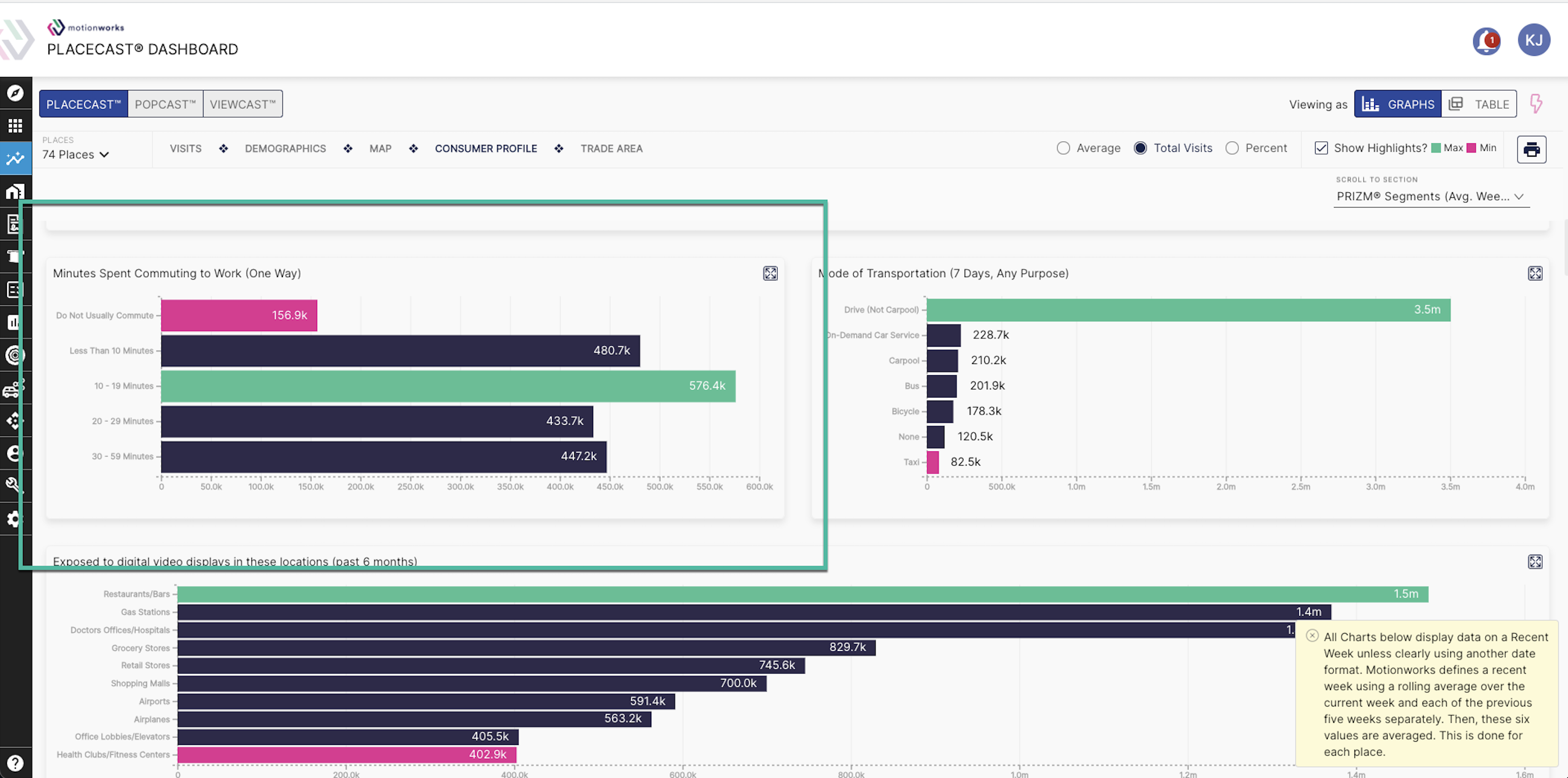Click the 10 - 19 Minutes green bar

point(448,386)
